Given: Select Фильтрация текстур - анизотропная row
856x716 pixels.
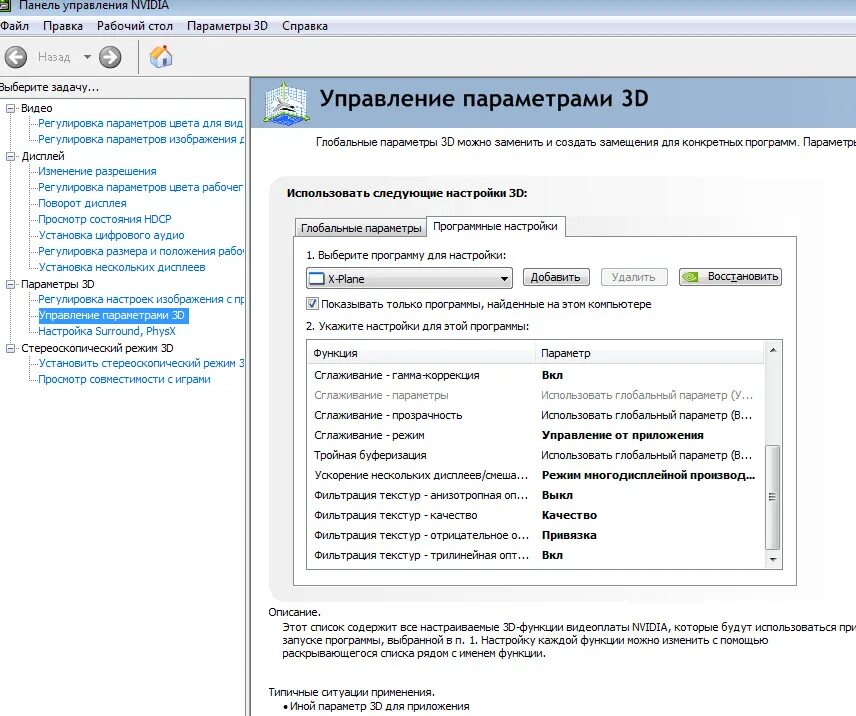Looking at the screenshot, I should click(536, 495).
